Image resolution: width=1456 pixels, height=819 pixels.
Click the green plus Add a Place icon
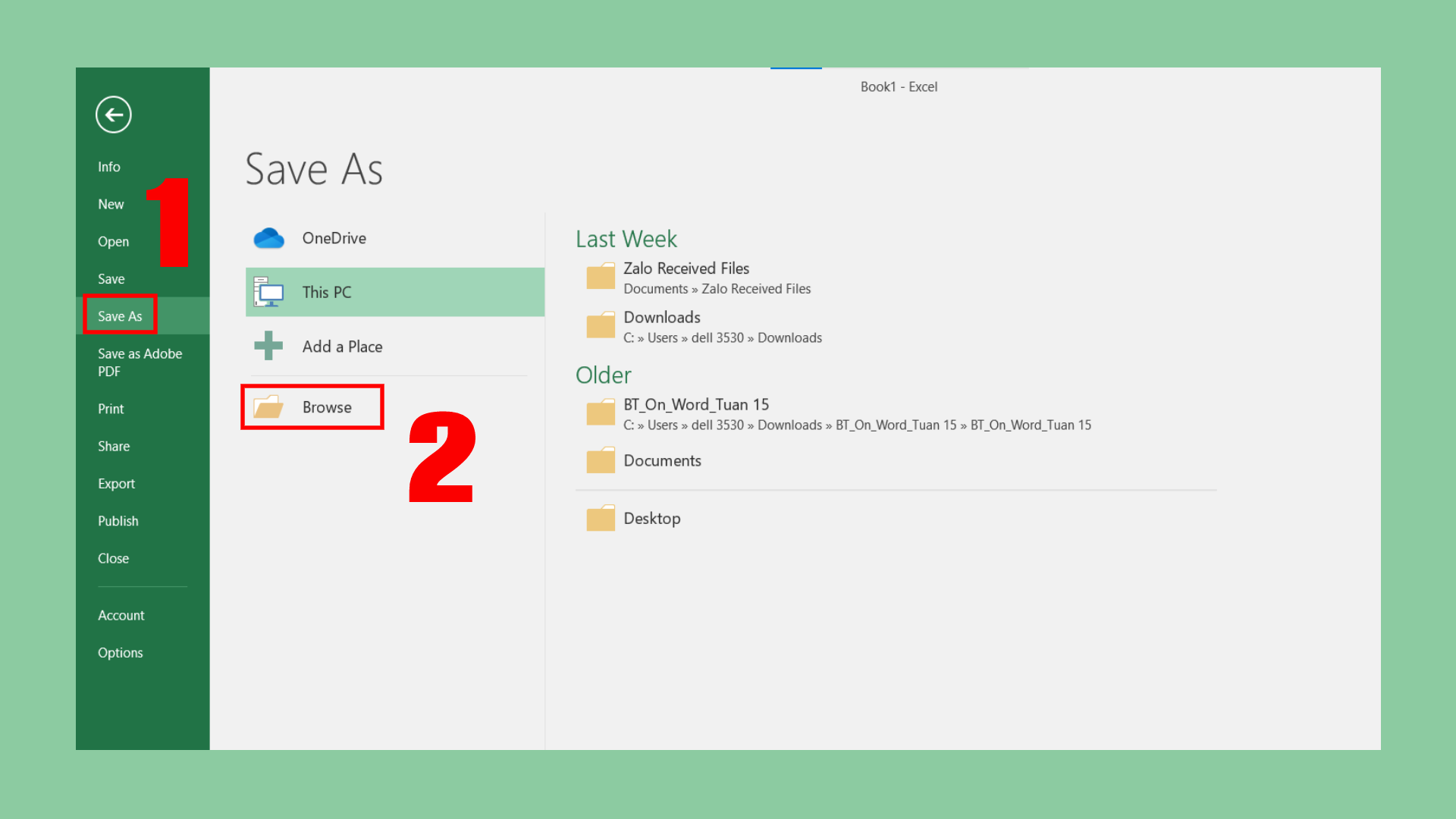[x=268, y=346]
